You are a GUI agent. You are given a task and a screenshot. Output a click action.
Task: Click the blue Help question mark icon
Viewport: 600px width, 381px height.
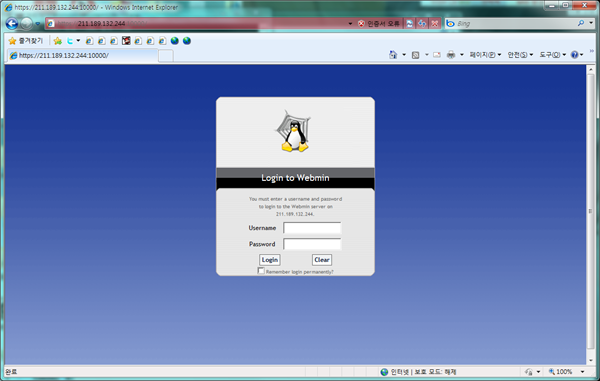click(574, 55)
